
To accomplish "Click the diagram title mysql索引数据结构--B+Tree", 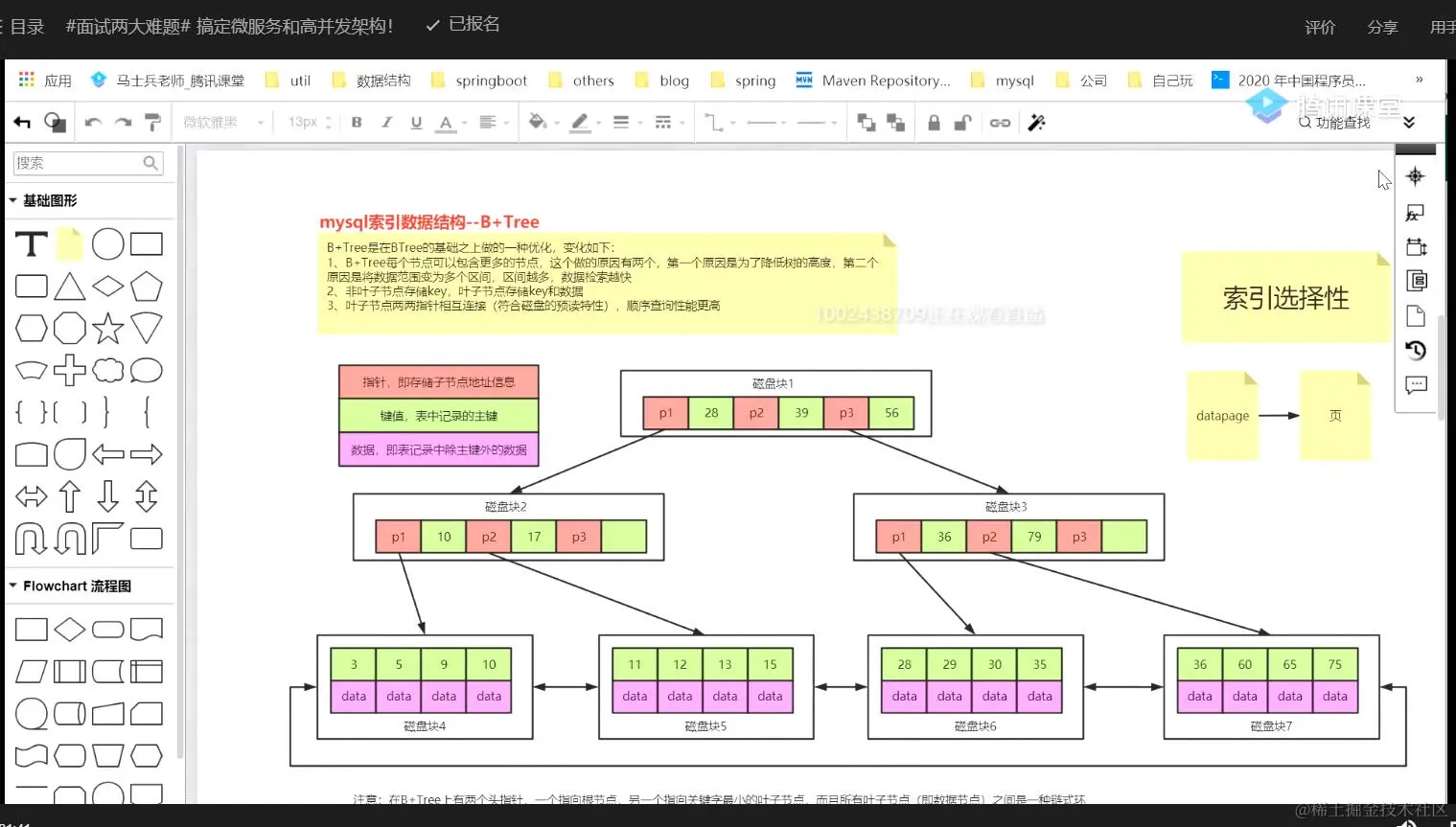I will [429, 222].
